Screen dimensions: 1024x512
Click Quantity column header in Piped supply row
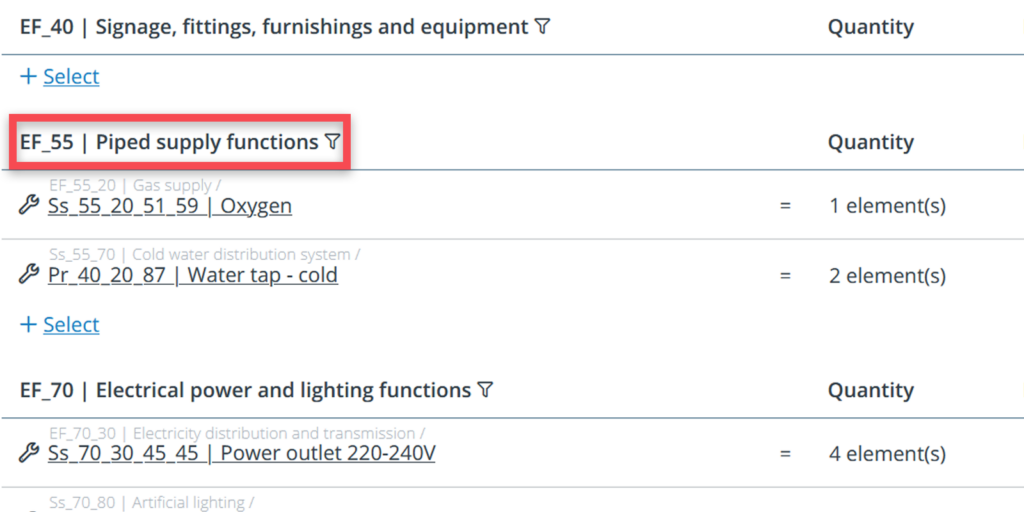[870, 143]
